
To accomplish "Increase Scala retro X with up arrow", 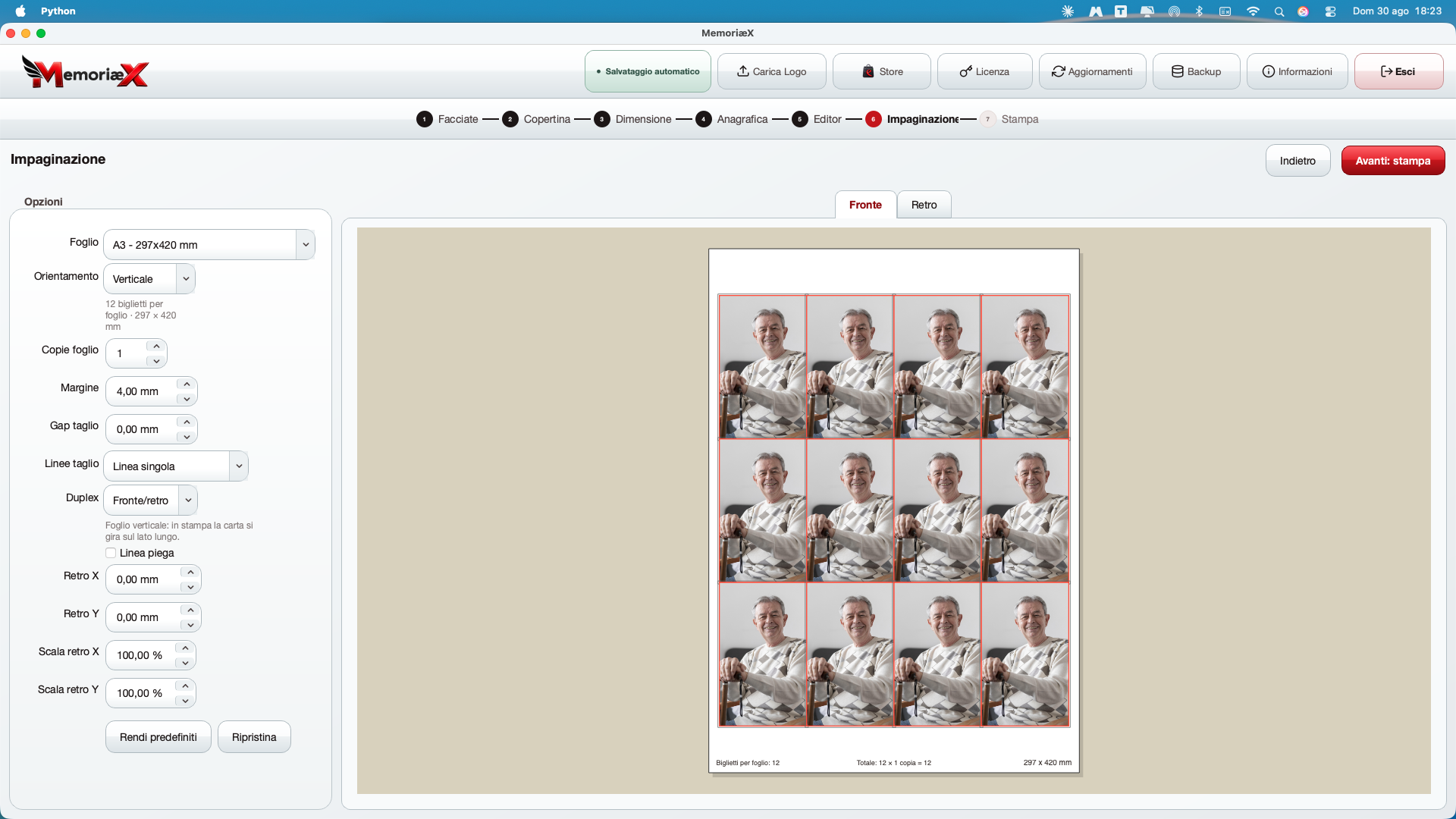I will click(x=185, y=648).
